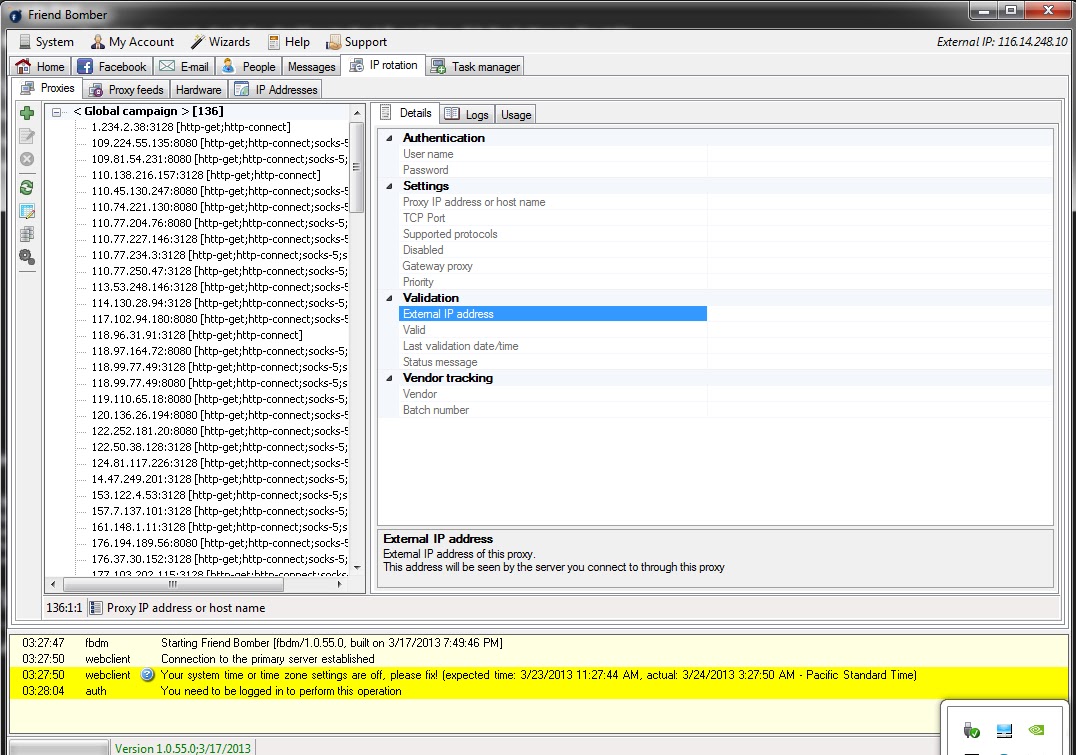
Task: Open the System menu
Action: (x=46, y=42)
